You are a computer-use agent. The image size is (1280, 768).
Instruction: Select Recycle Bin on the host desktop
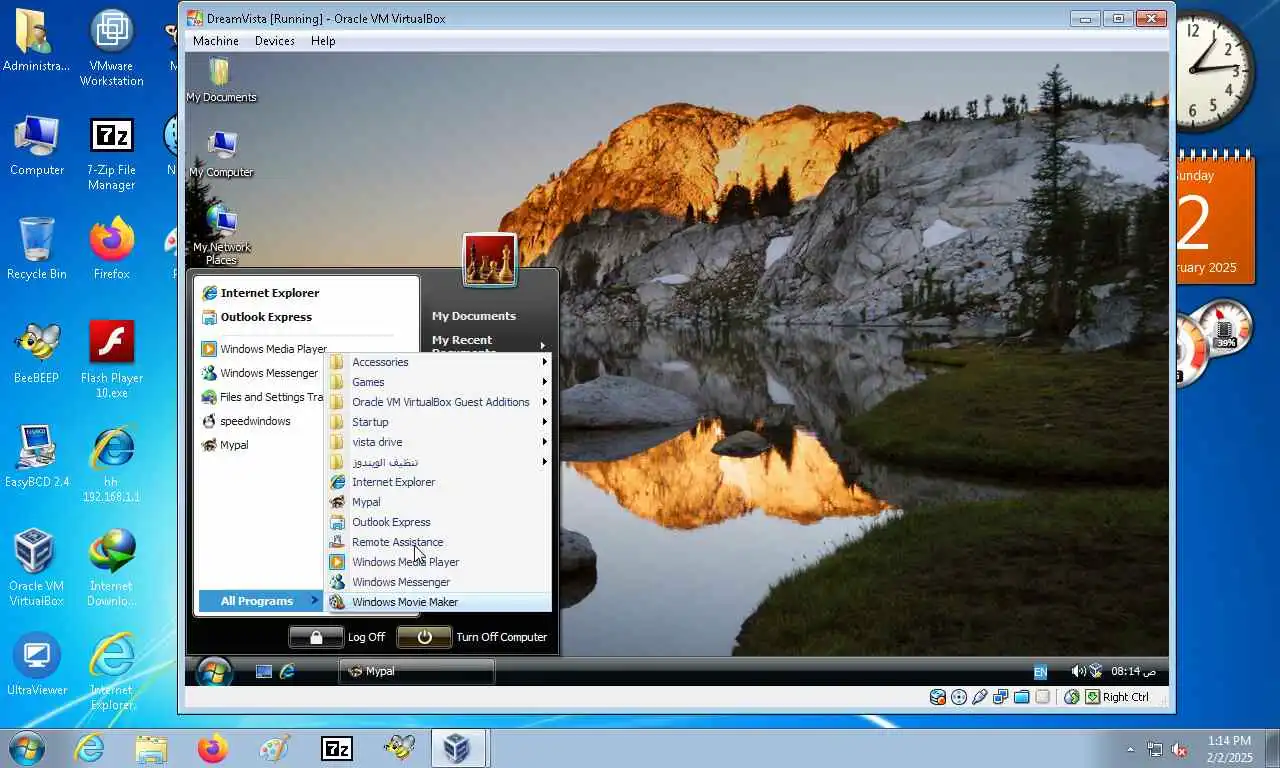(37, 249)
